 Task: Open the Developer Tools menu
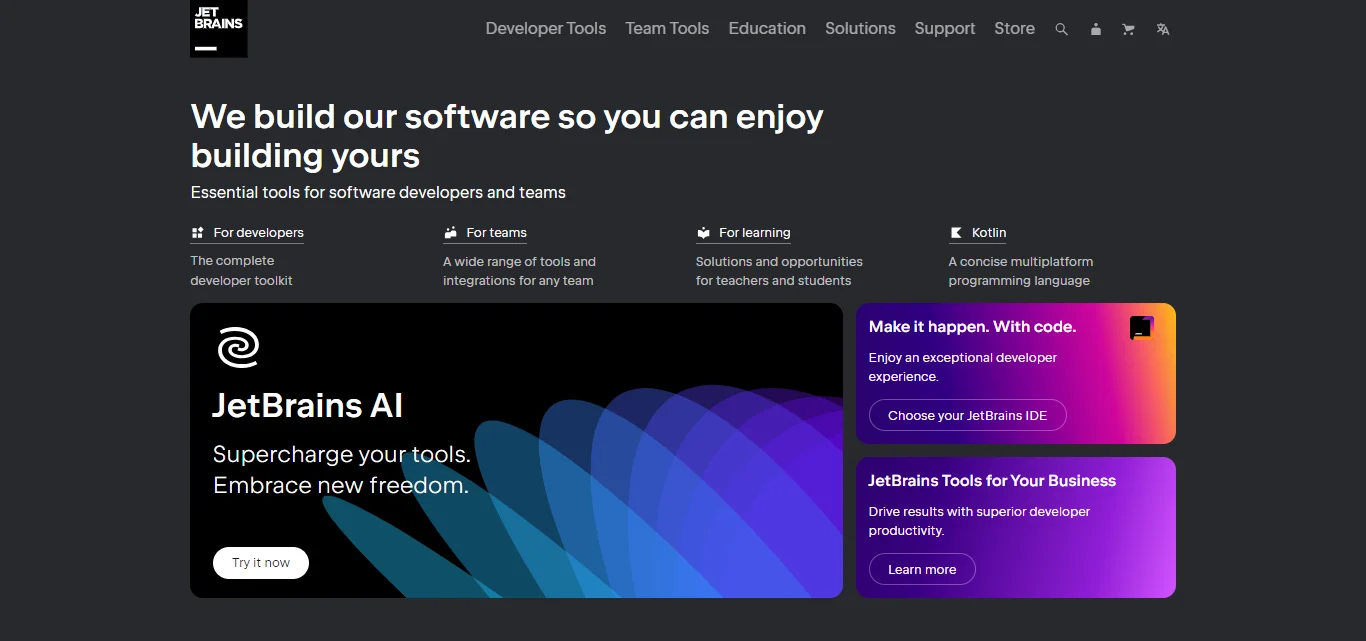(545, 29)
